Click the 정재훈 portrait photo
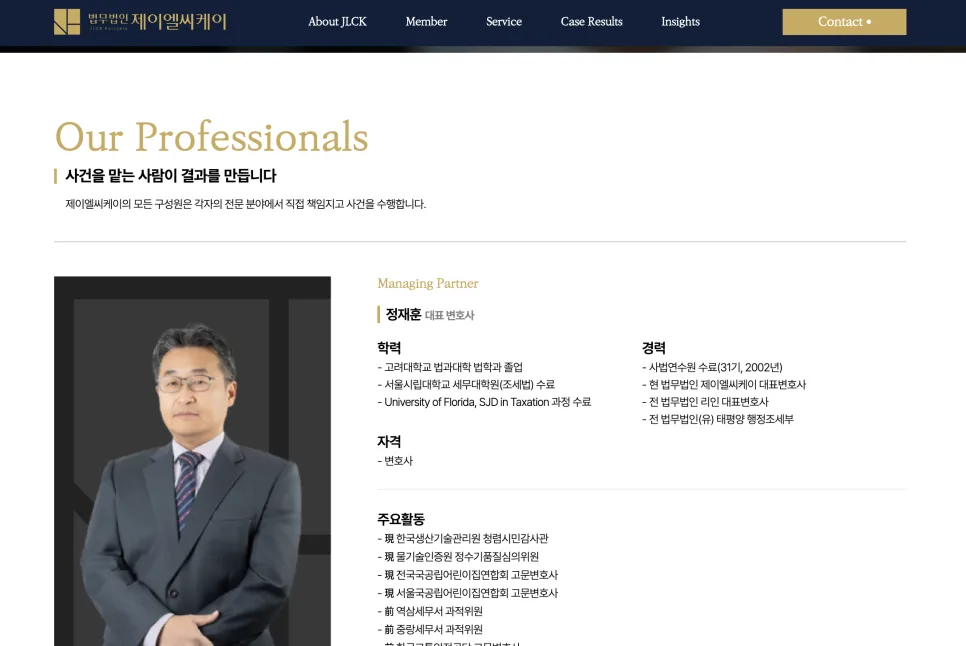This screenshot has width=966, height=646. coord(192,461)
